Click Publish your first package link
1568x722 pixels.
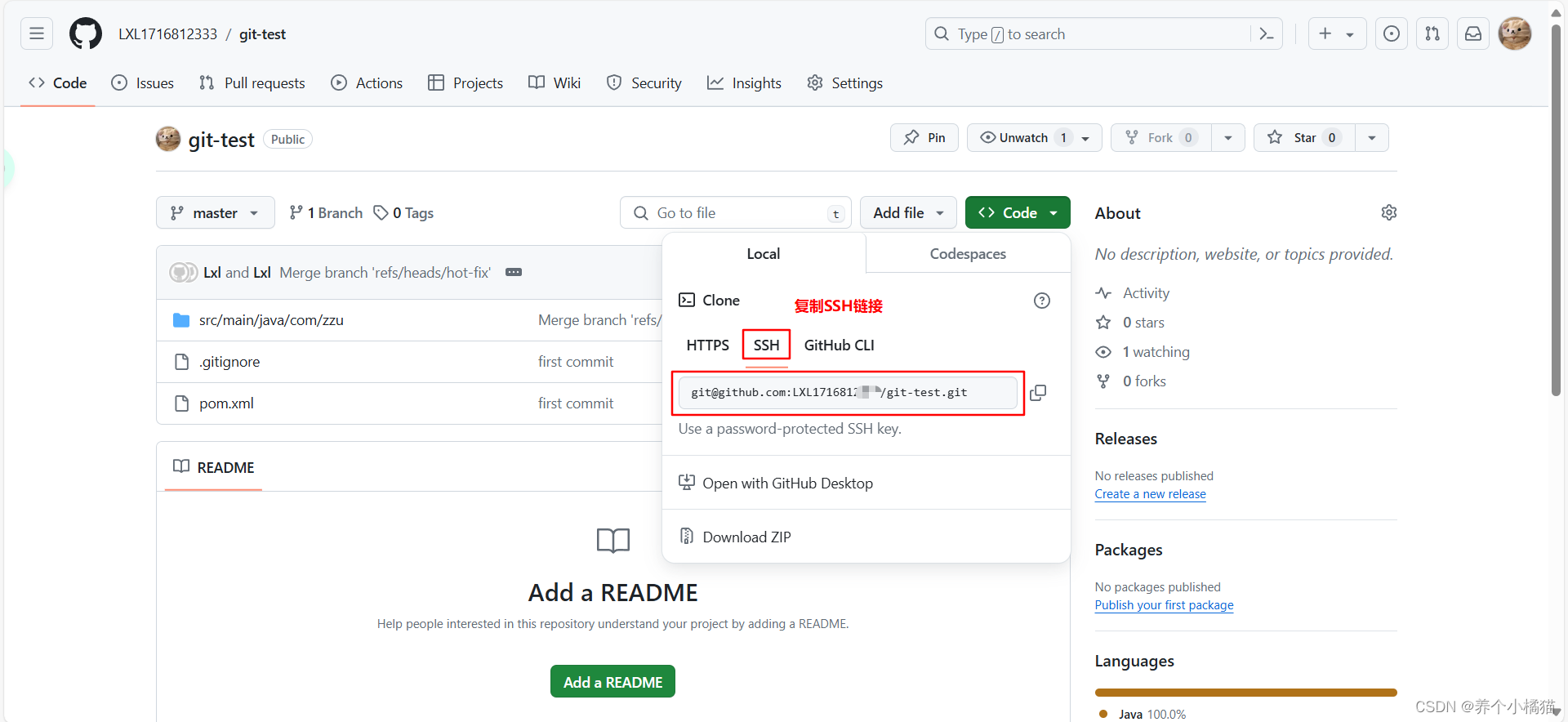(1164, 605)
